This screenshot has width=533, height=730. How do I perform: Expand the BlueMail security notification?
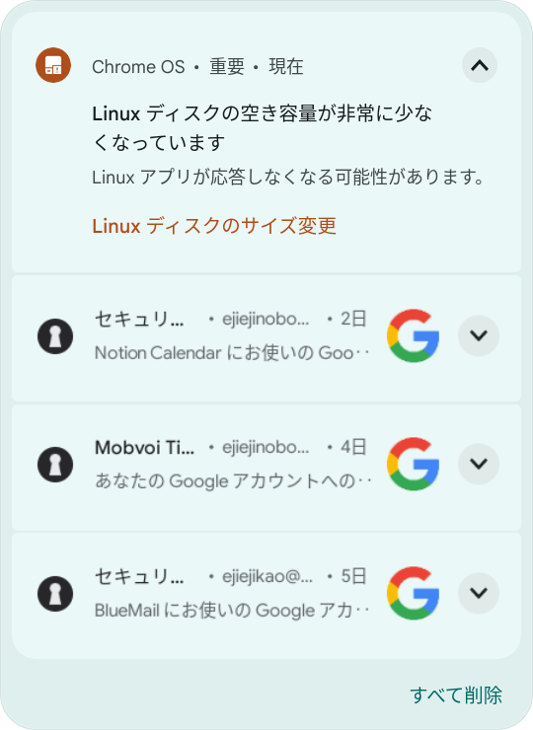click(x=479, y=593)
